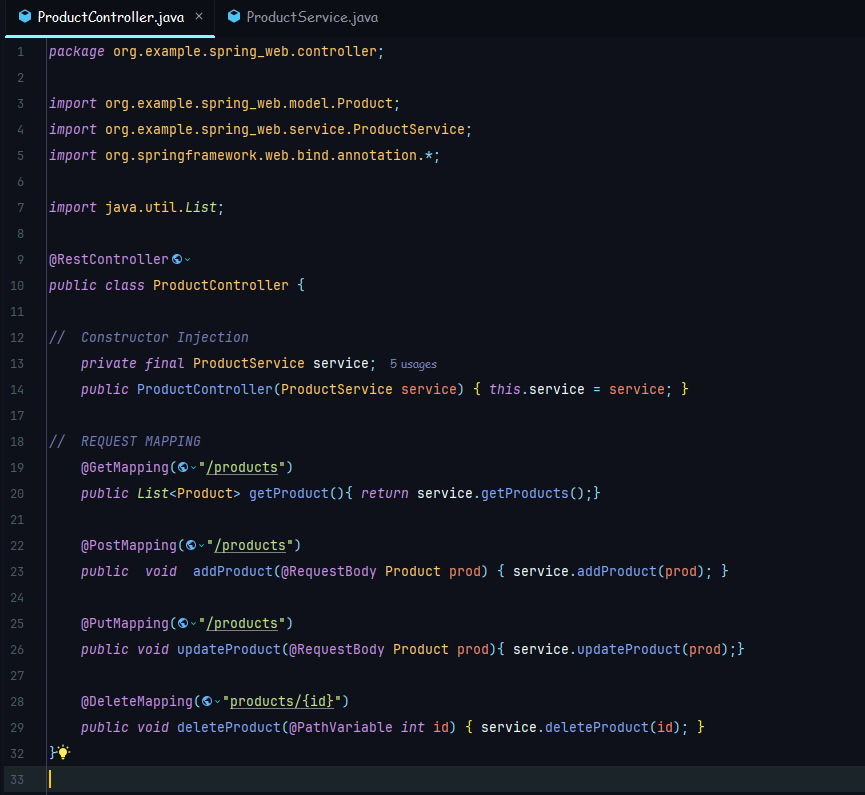The width and height of the screenshot is (865, 795).
Task: Close the ProductController.java tab
Action: click(x=199, y=17)
